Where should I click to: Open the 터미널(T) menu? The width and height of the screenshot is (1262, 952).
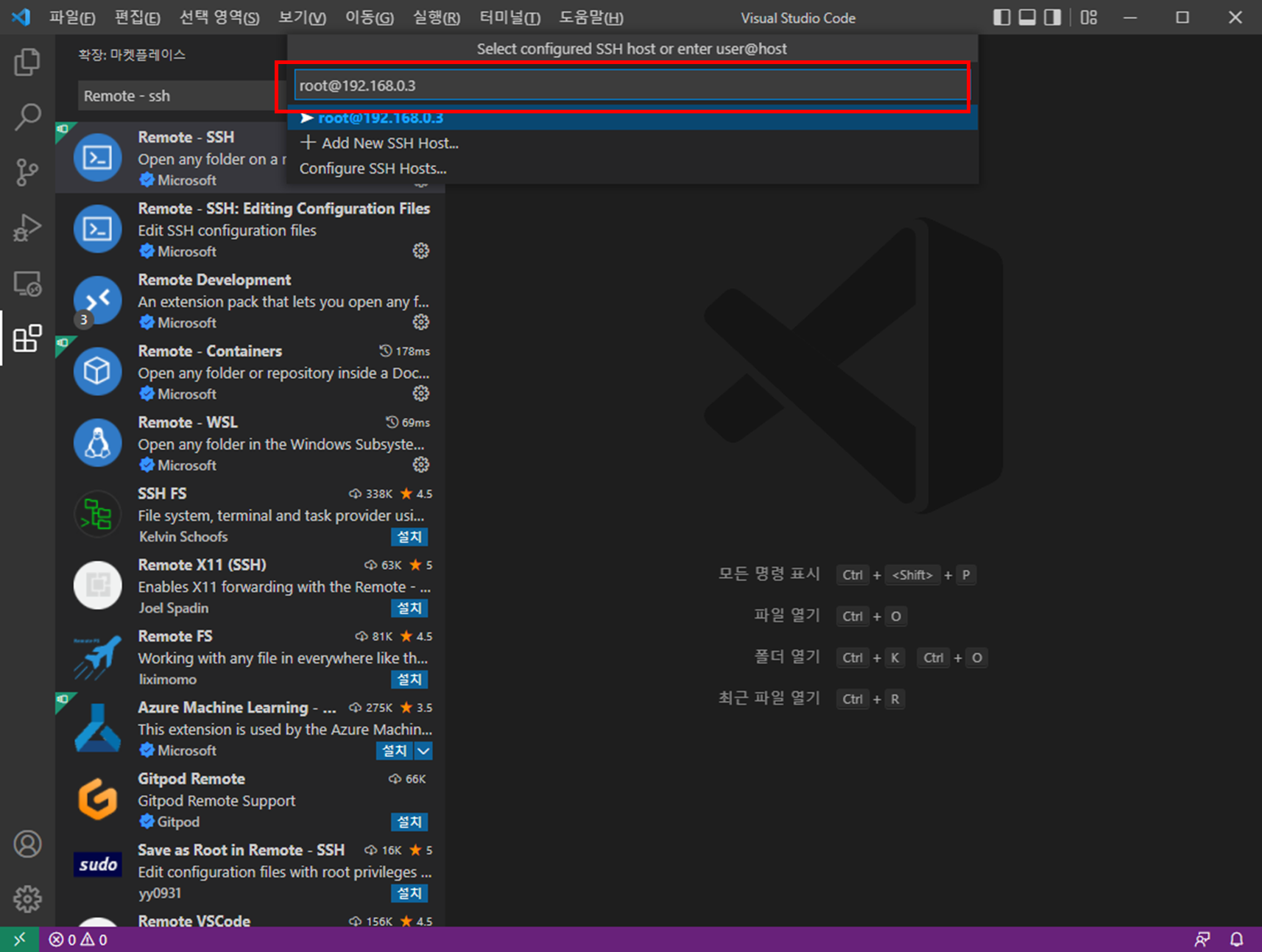click(510, 18)
